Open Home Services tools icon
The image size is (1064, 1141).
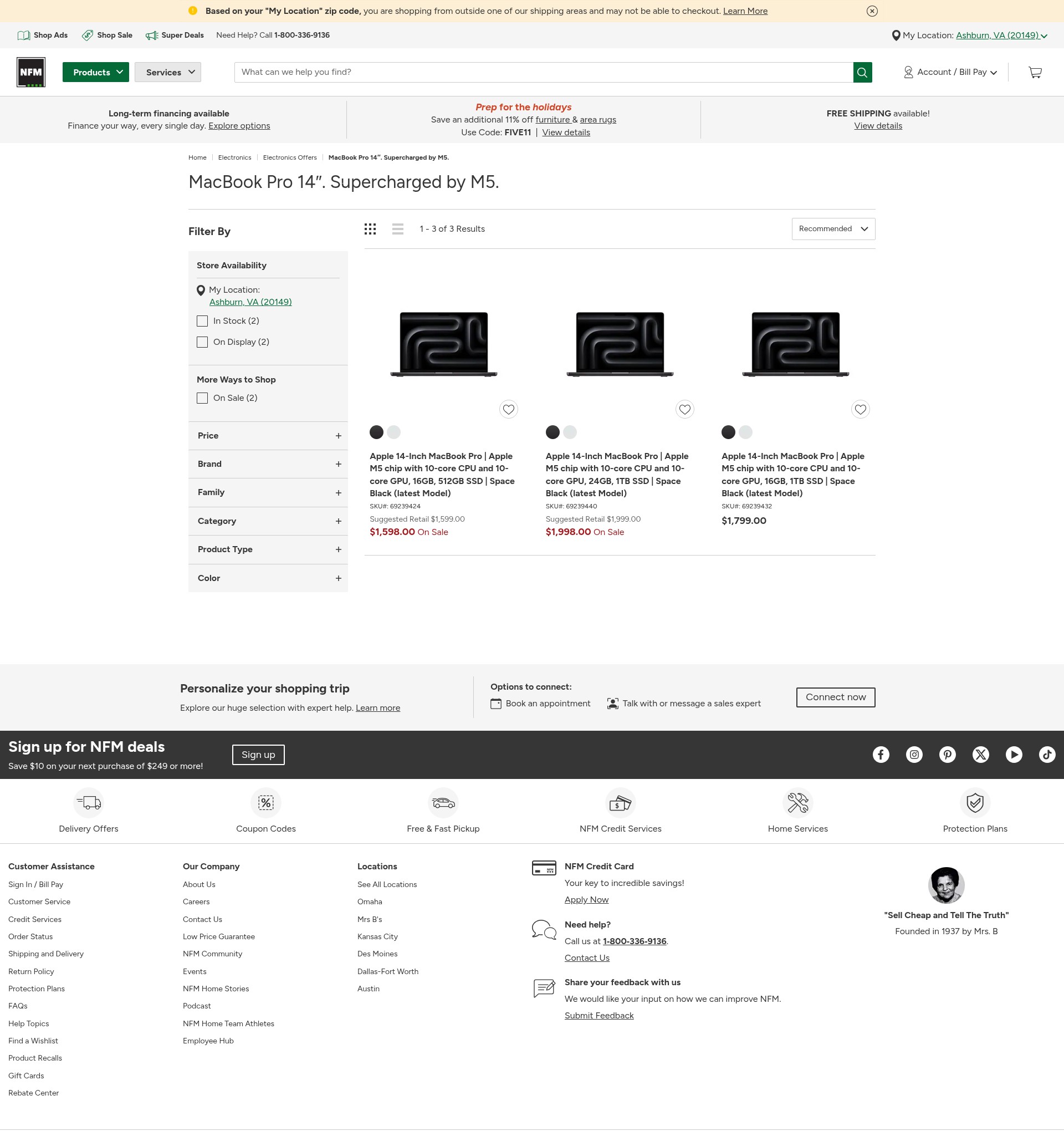click(x=797, y=802)
